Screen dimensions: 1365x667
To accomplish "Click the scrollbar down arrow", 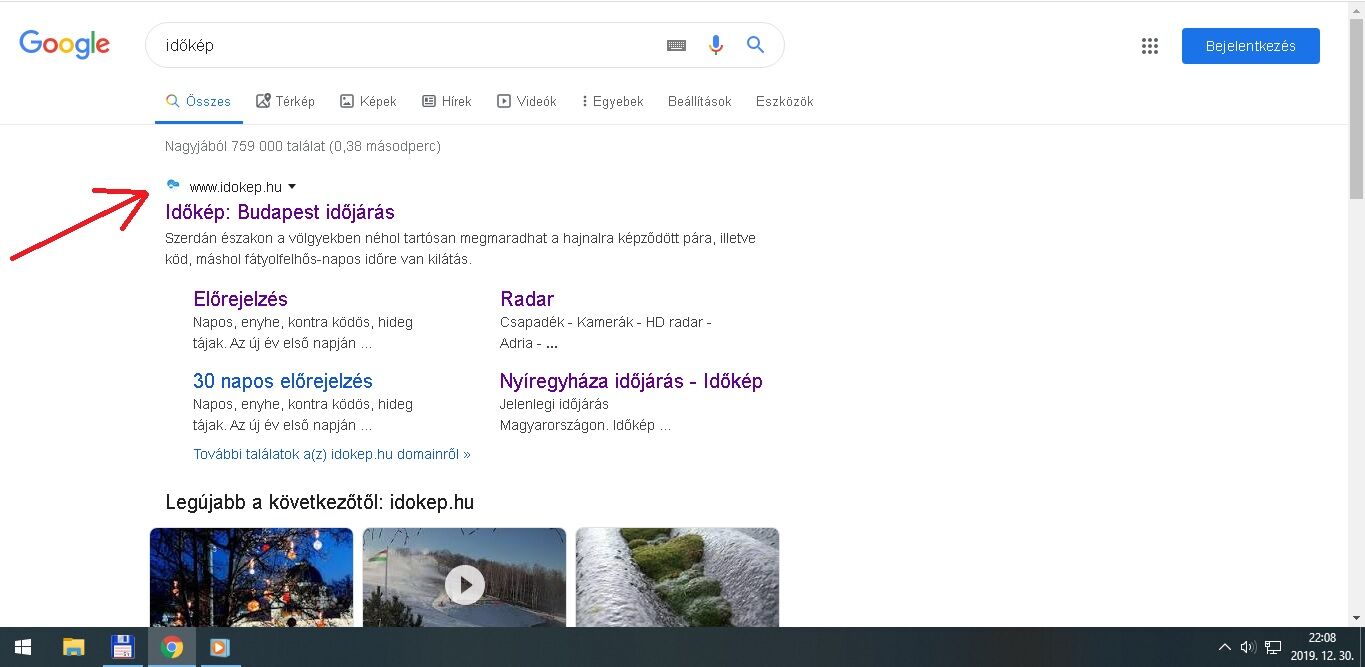I will coord(1356,618).
